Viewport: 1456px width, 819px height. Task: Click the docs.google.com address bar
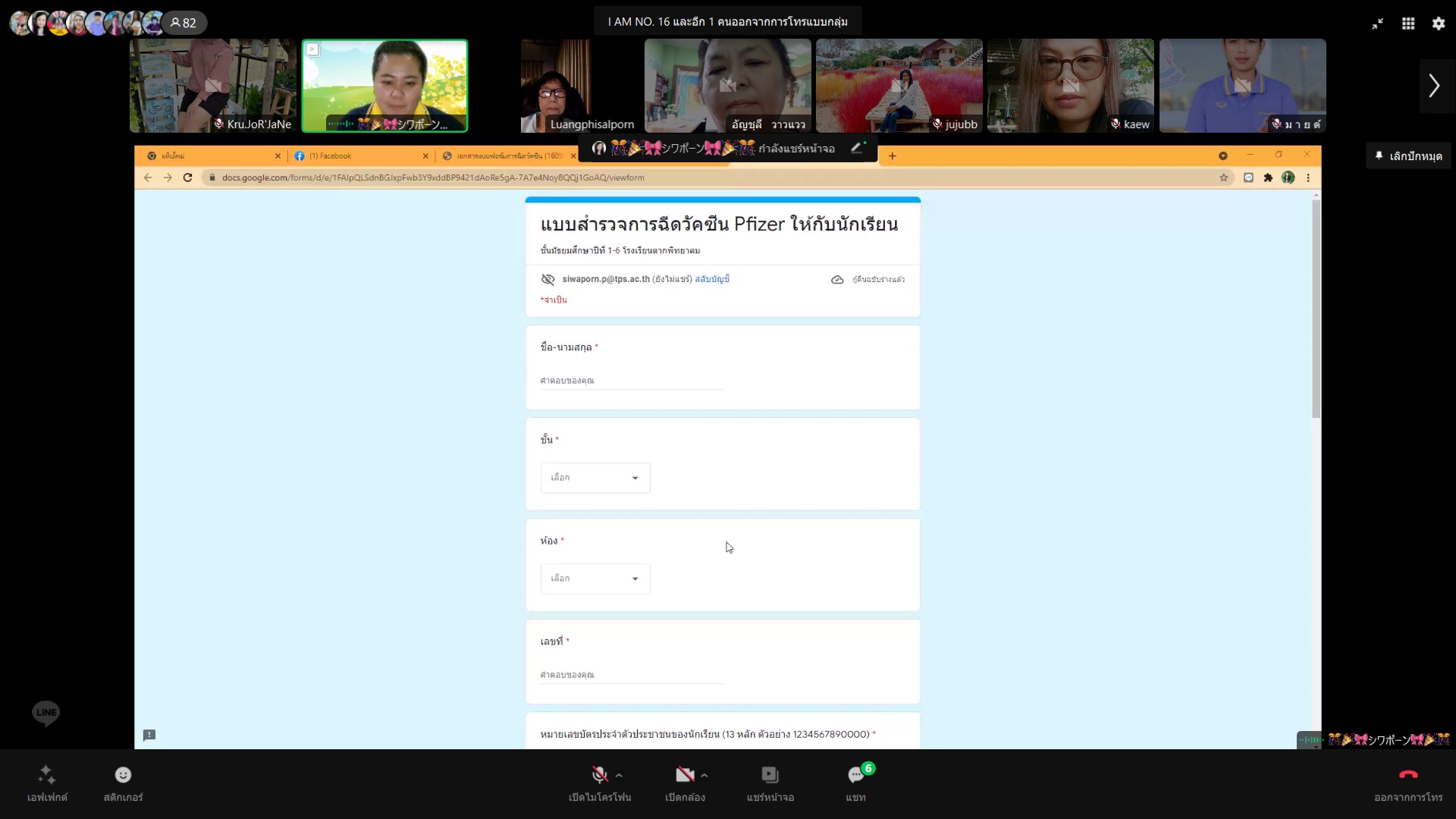pos(713,177)
